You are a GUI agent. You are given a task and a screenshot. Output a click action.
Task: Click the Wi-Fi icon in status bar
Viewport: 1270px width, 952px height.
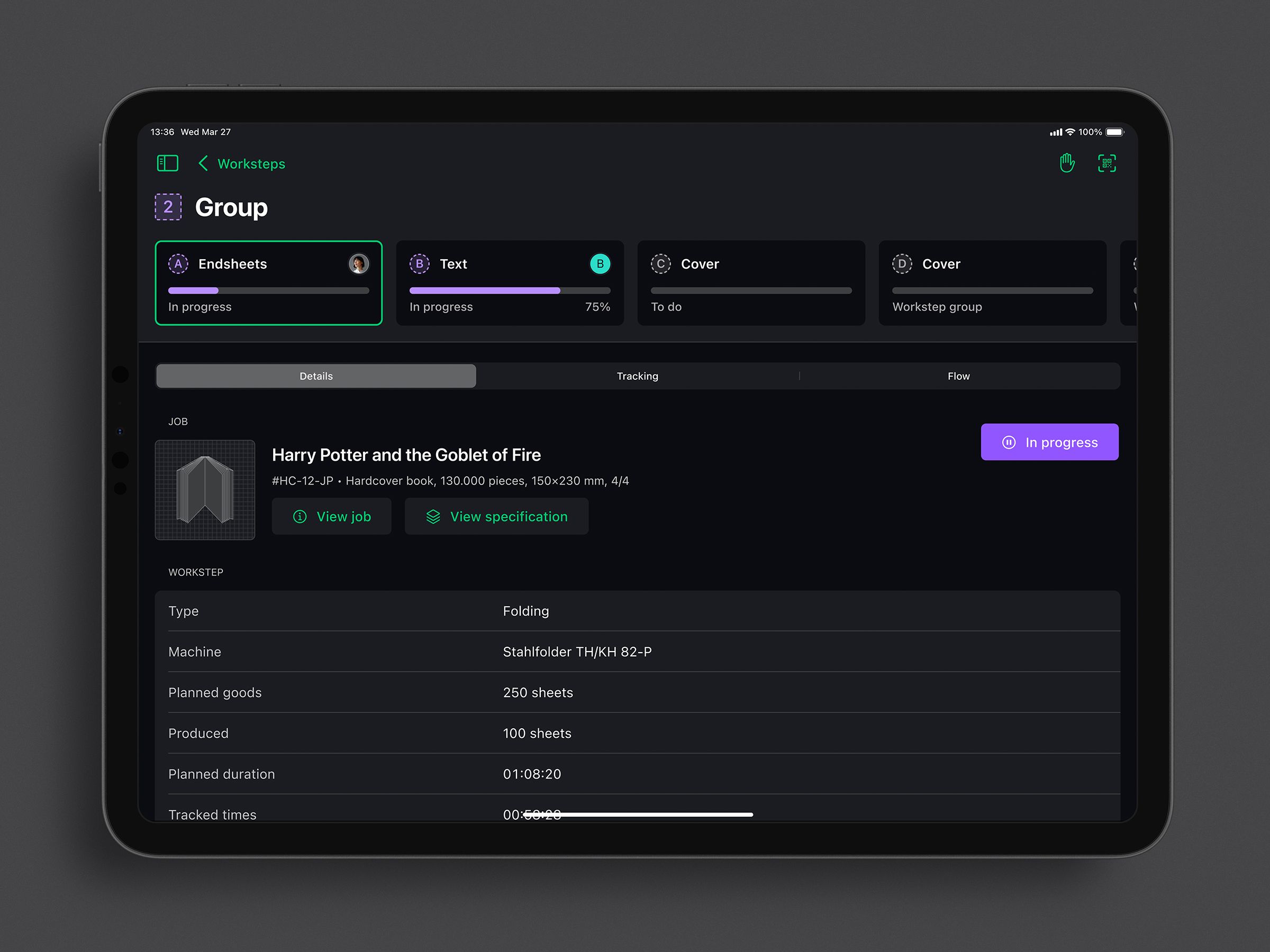pyautogui.click(x=1069, y=132)
